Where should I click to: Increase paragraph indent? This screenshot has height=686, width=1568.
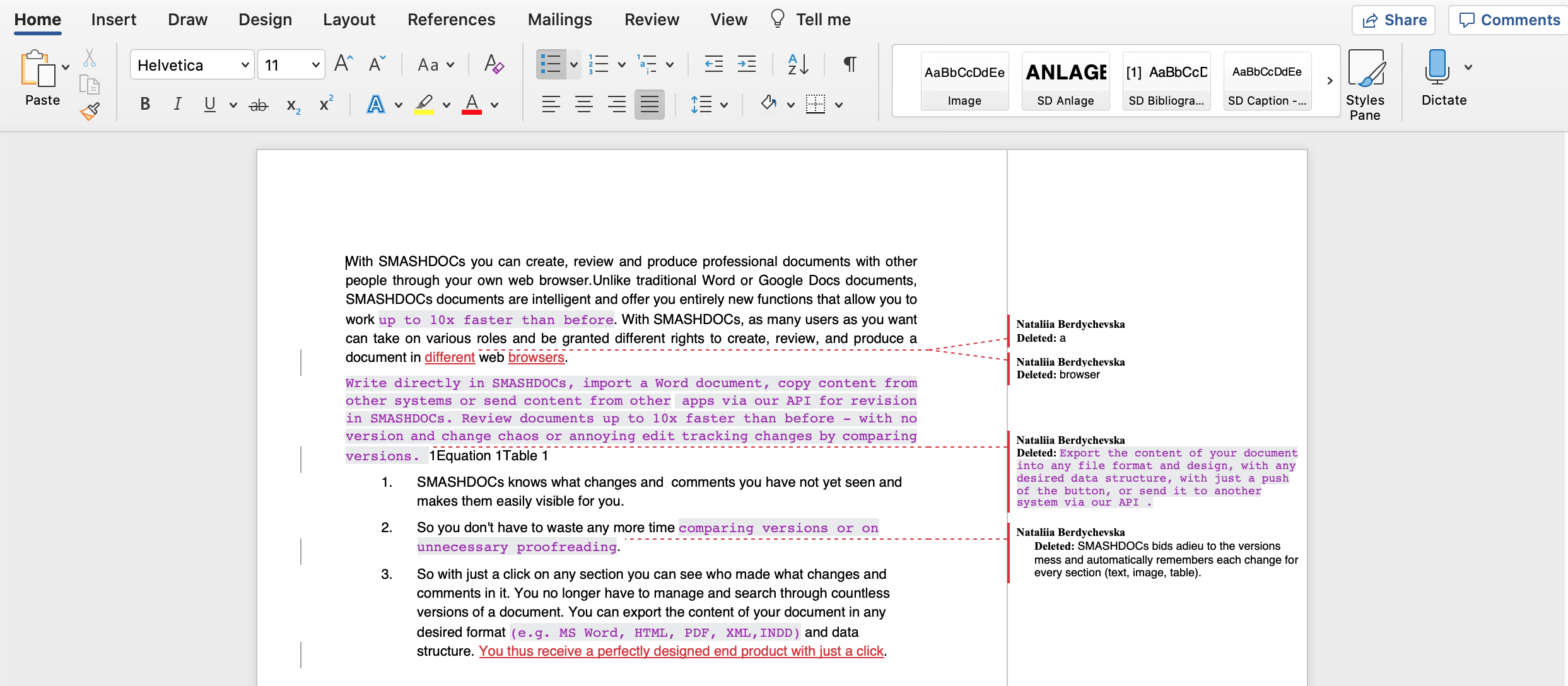747,64
